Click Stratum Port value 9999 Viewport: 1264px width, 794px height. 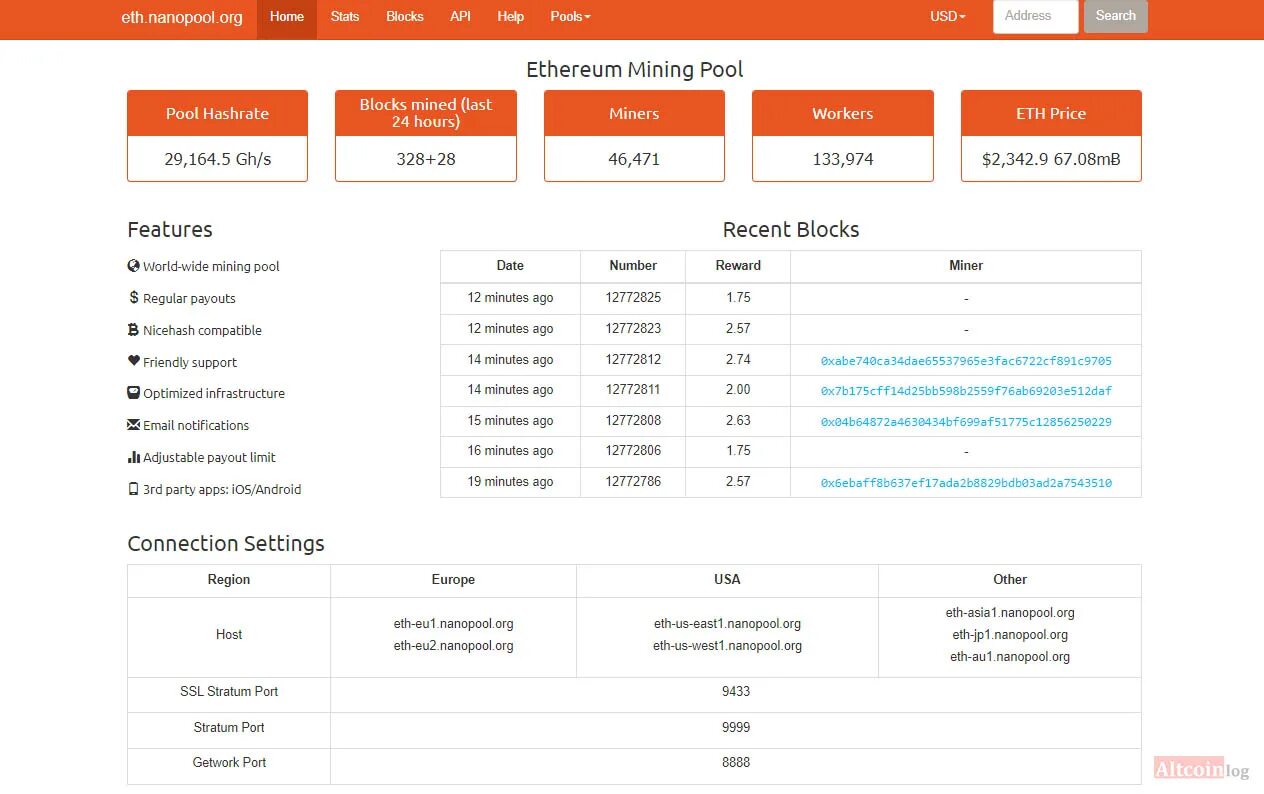pyautogui.click(x=736, y=727)
